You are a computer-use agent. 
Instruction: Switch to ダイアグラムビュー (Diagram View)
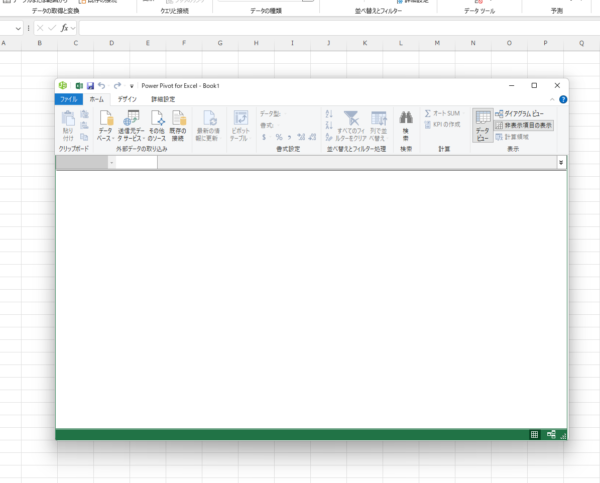[522, 115]
